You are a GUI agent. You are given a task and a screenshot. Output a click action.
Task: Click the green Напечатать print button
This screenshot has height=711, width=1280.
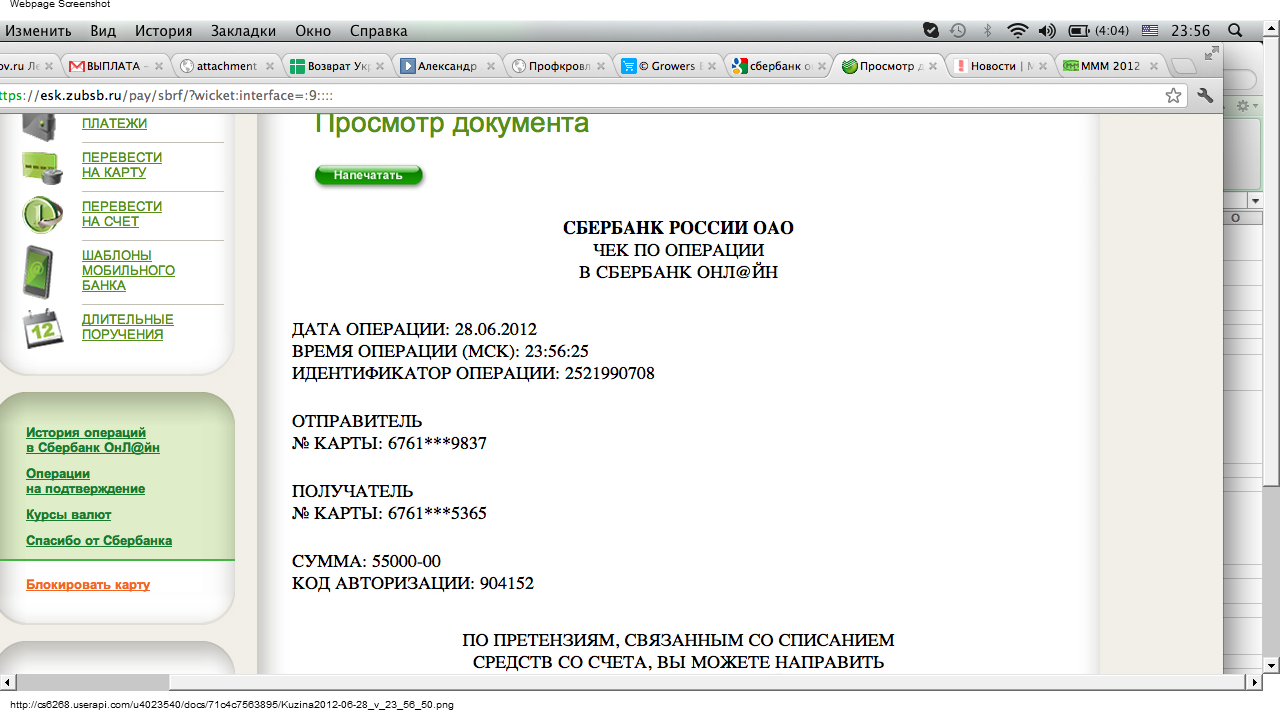click(x=368, y=176)
